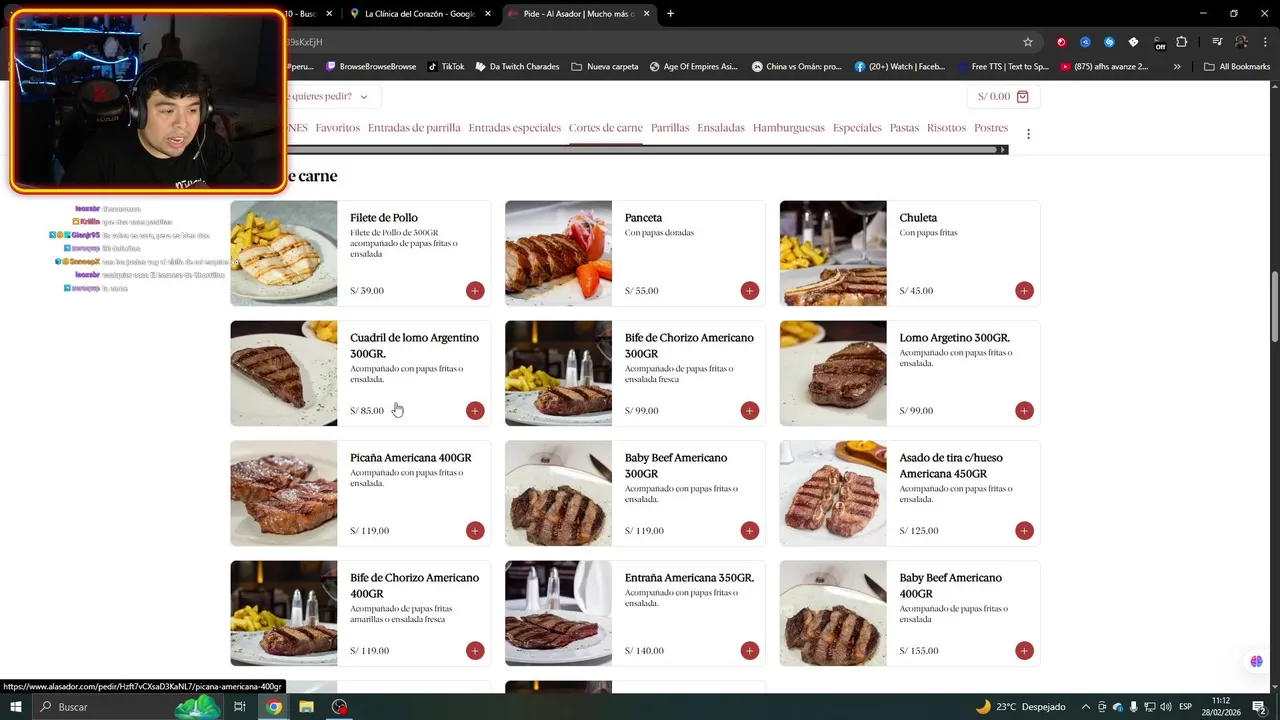The width and height of the screenshot is (1280, 720).
Task: Open the BrowseBrowseBrowse bookmark
Action: click(371, 67)
